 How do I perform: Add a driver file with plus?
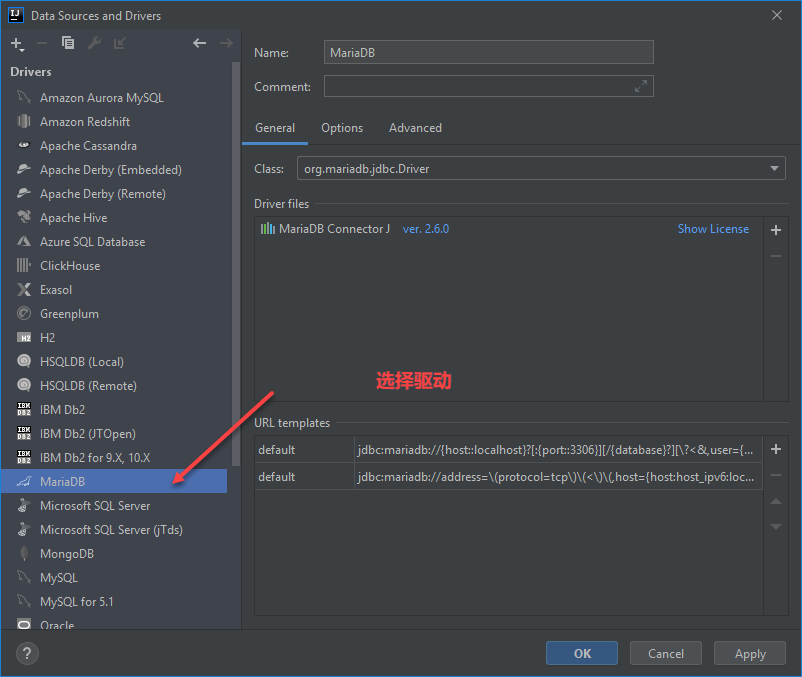coord(776,230)
